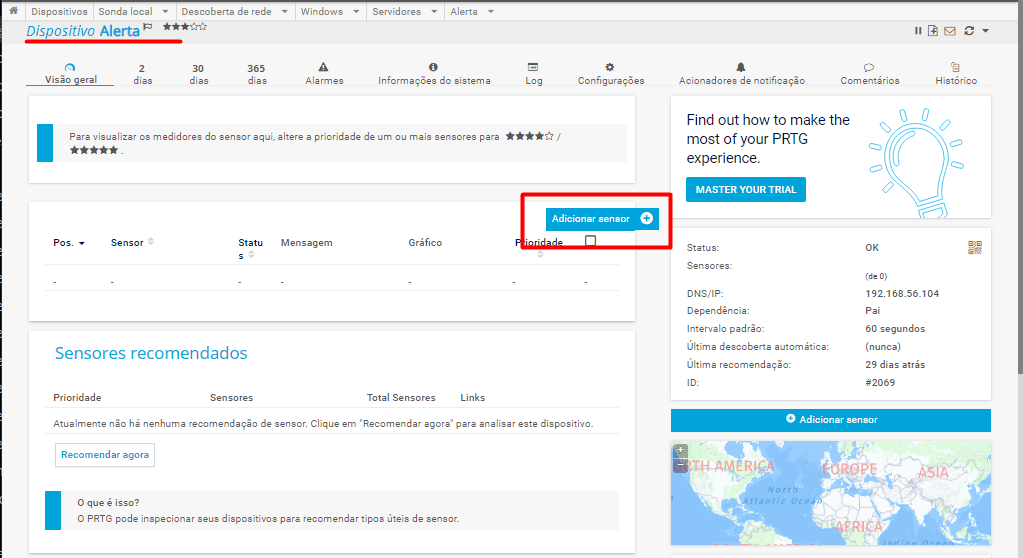This screenshot has width=1023, height=558.
Task: Open the 30 dias tab
Action: [x=198, y=74]
